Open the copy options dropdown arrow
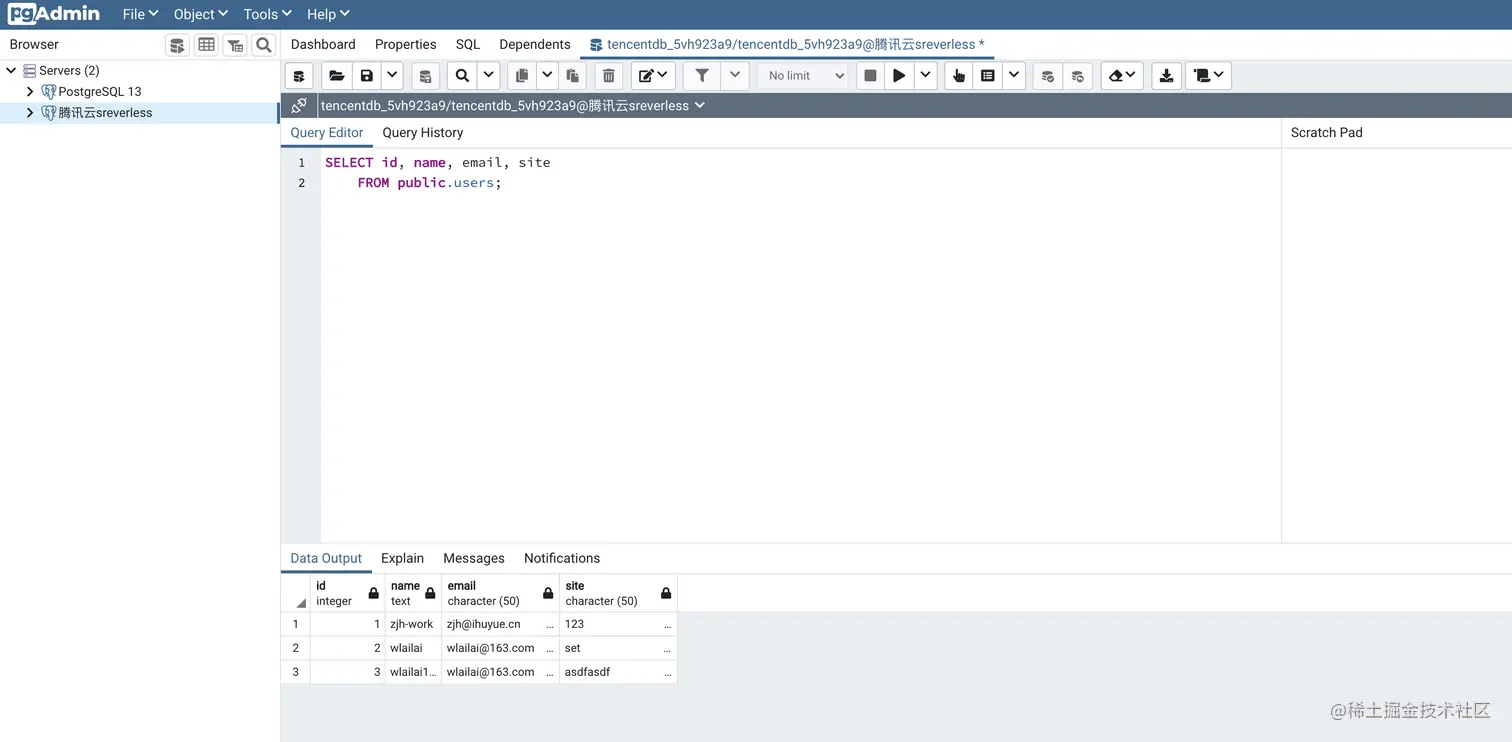The height and width of the screenshot is (742, 1512). pos(547,76)
